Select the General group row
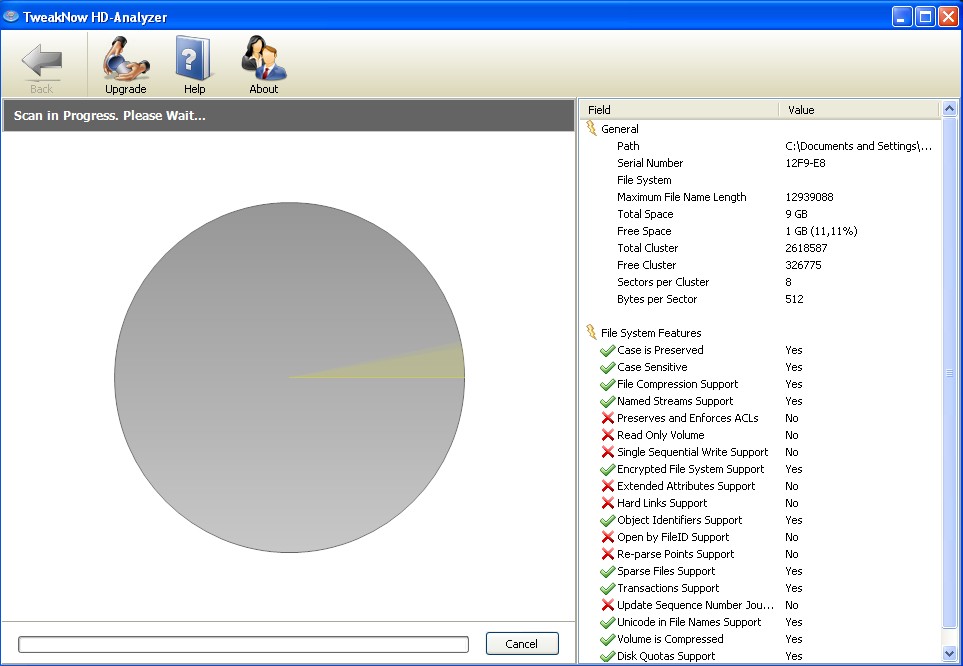This screenshot has height=666, width=963. tap(620, 129)
